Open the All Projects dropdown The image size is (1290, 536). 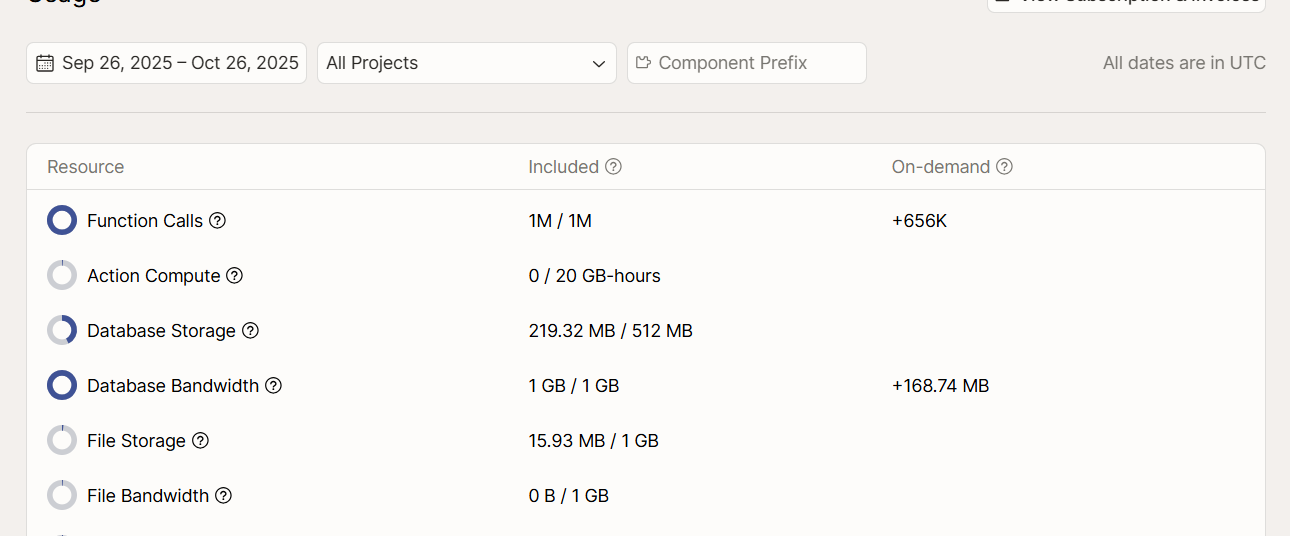click(466, 63)
